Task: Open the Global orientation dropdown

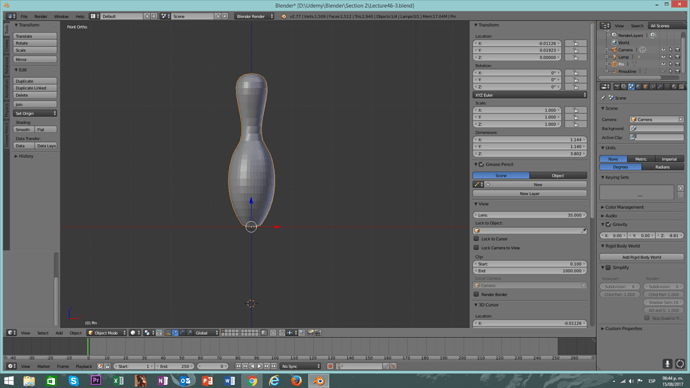Action: coord(206,333)
